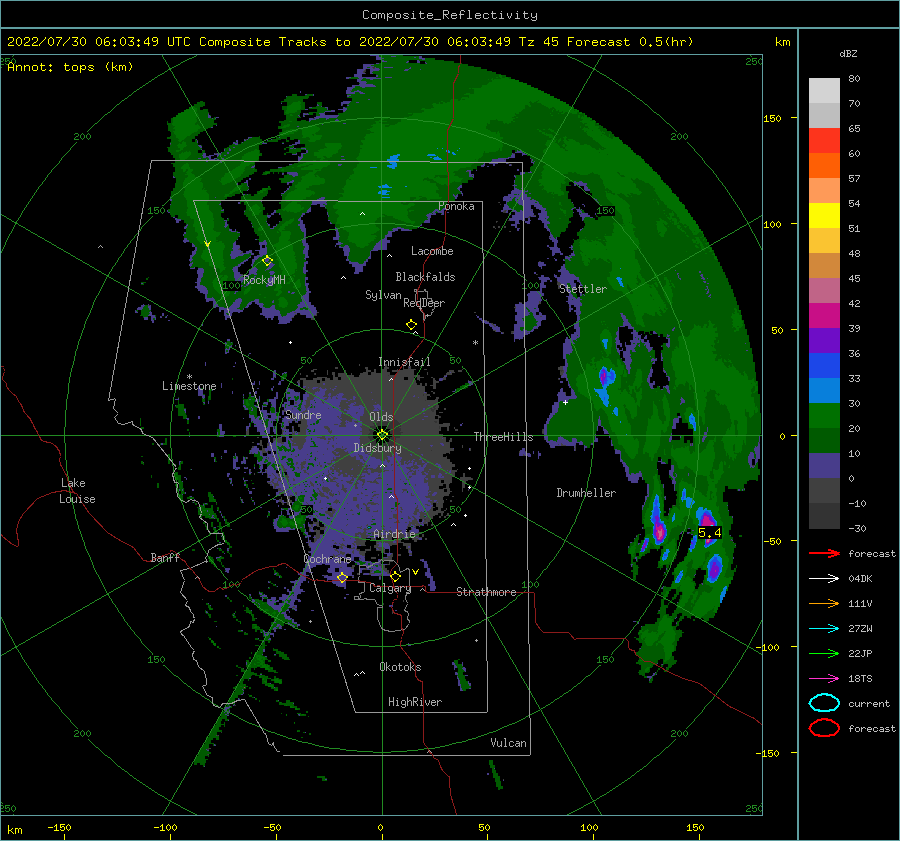Click the Composite_Reflectivity title
Viewport: 900px width, 841px height.
tap(449, 15)
